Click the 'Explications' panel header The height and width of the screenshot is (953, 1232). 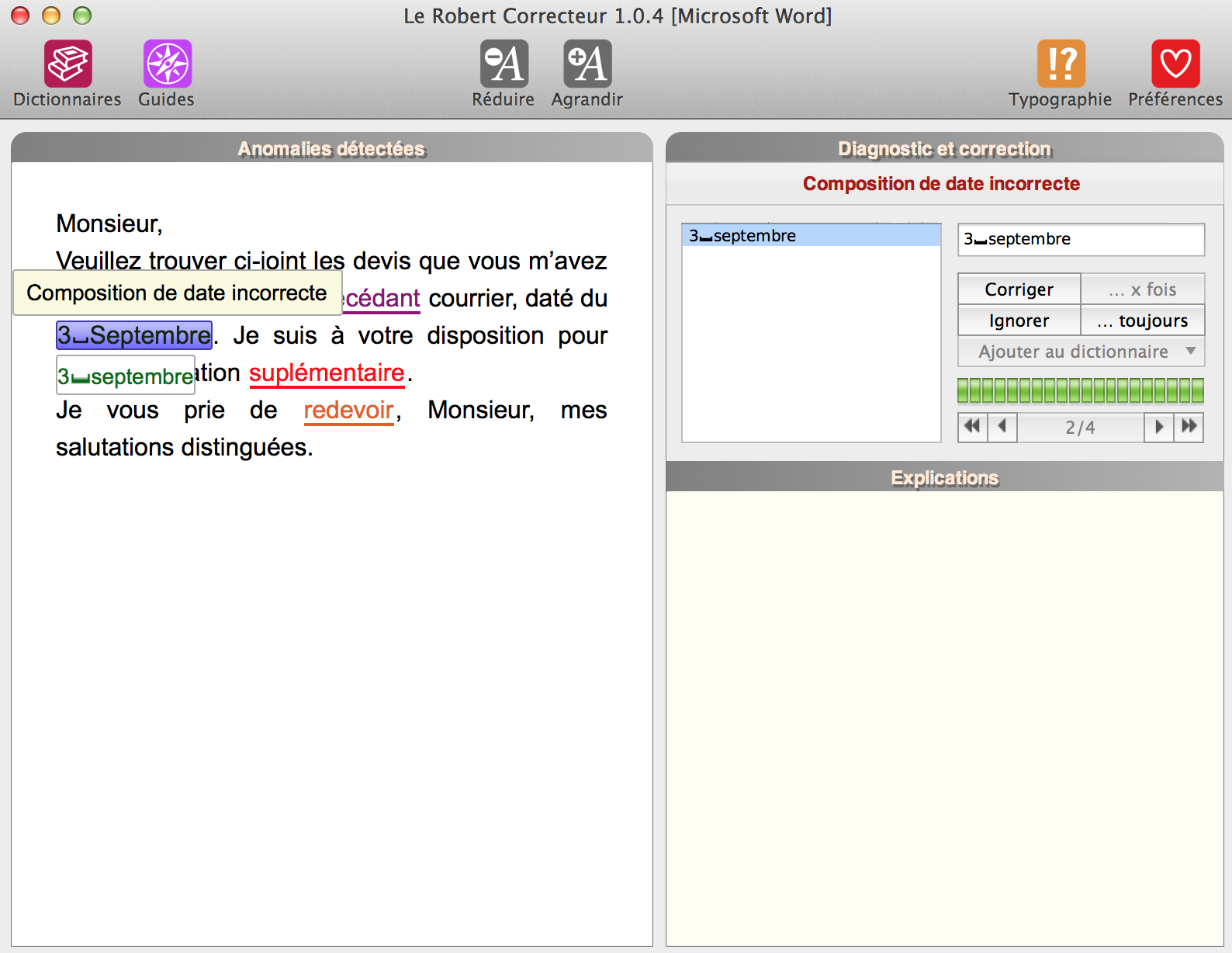coord(945,477)
